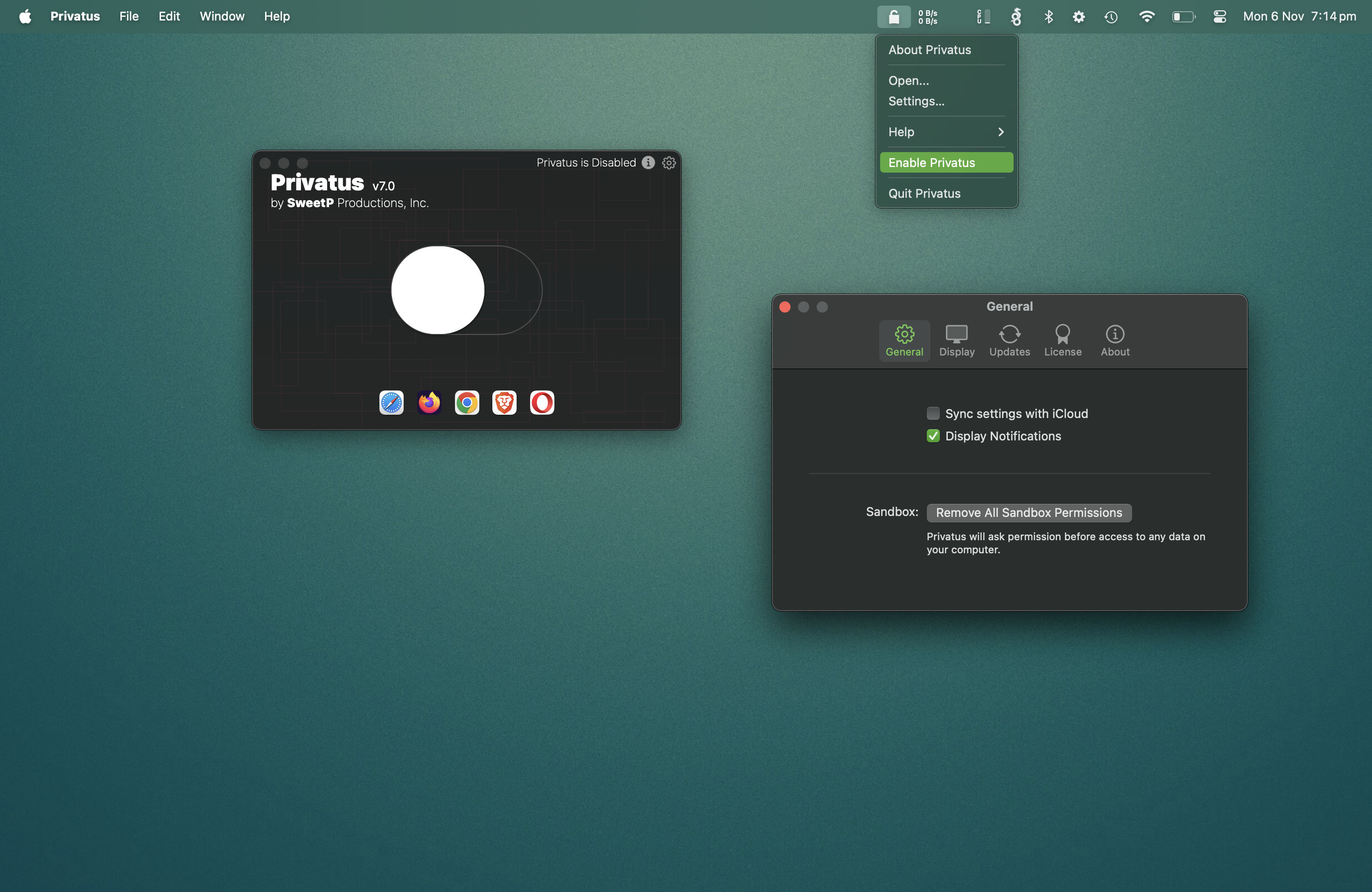
Task: Click the Privatus is Disabled status text
Action: [x=586, y=162]
